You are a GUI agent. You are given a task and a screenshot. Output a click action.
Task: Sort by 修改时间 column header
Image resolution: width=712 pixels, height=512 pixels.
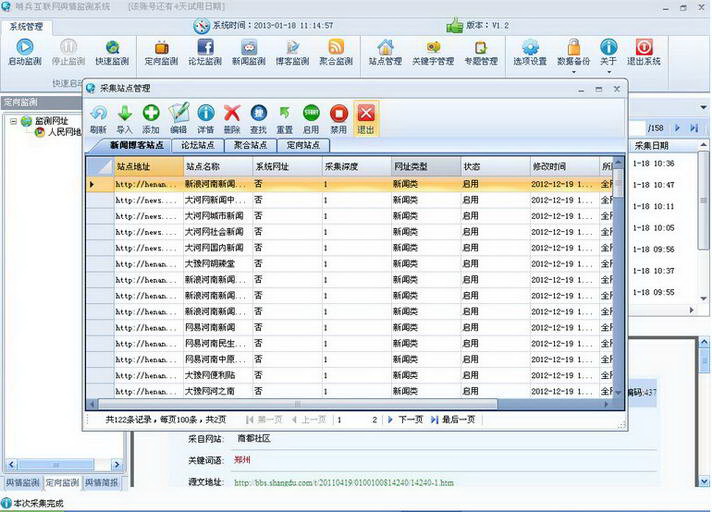564,167
